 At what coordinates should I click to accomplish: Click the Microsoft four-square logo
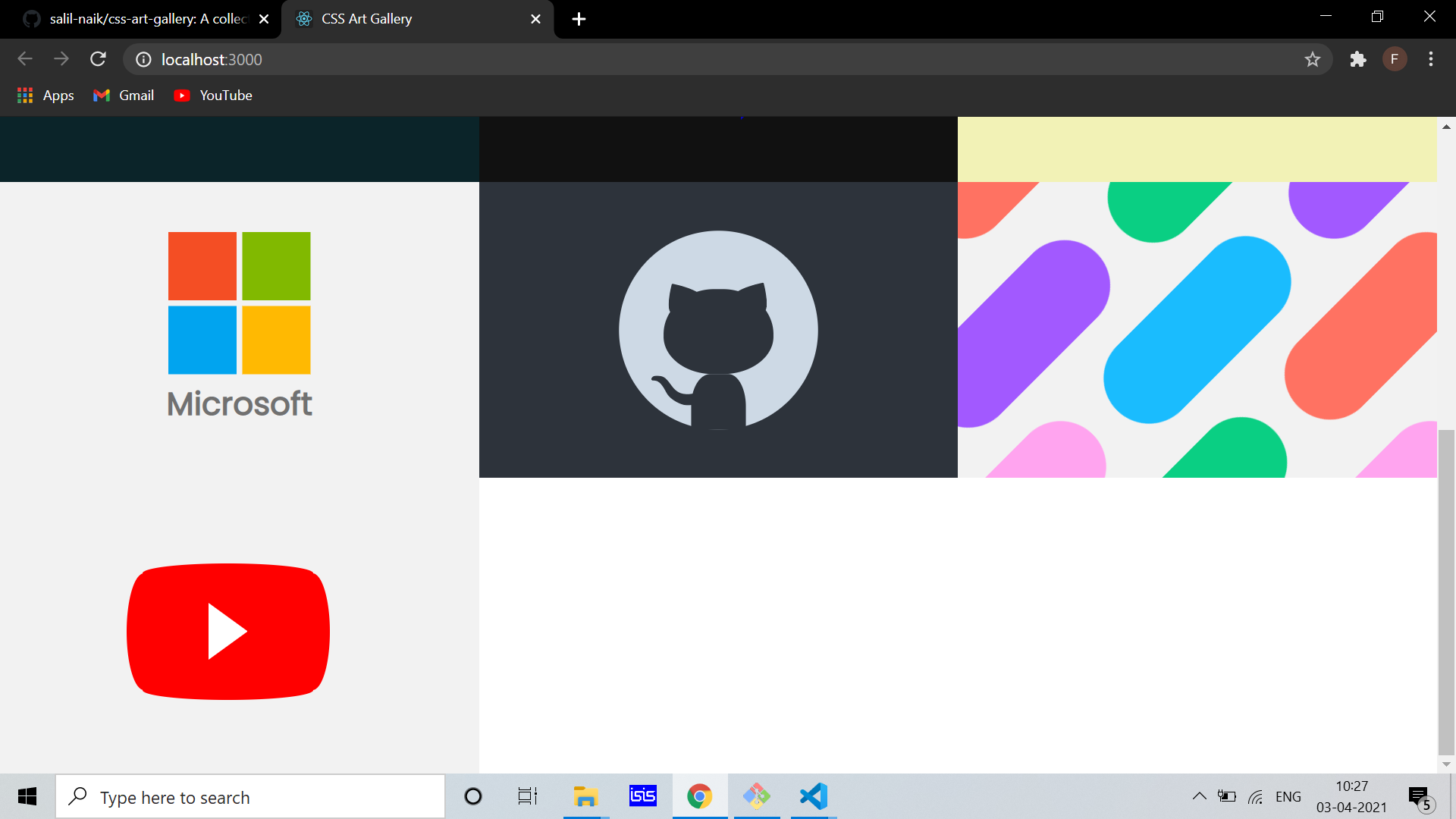pyautogui.click(x=239, y=303)
